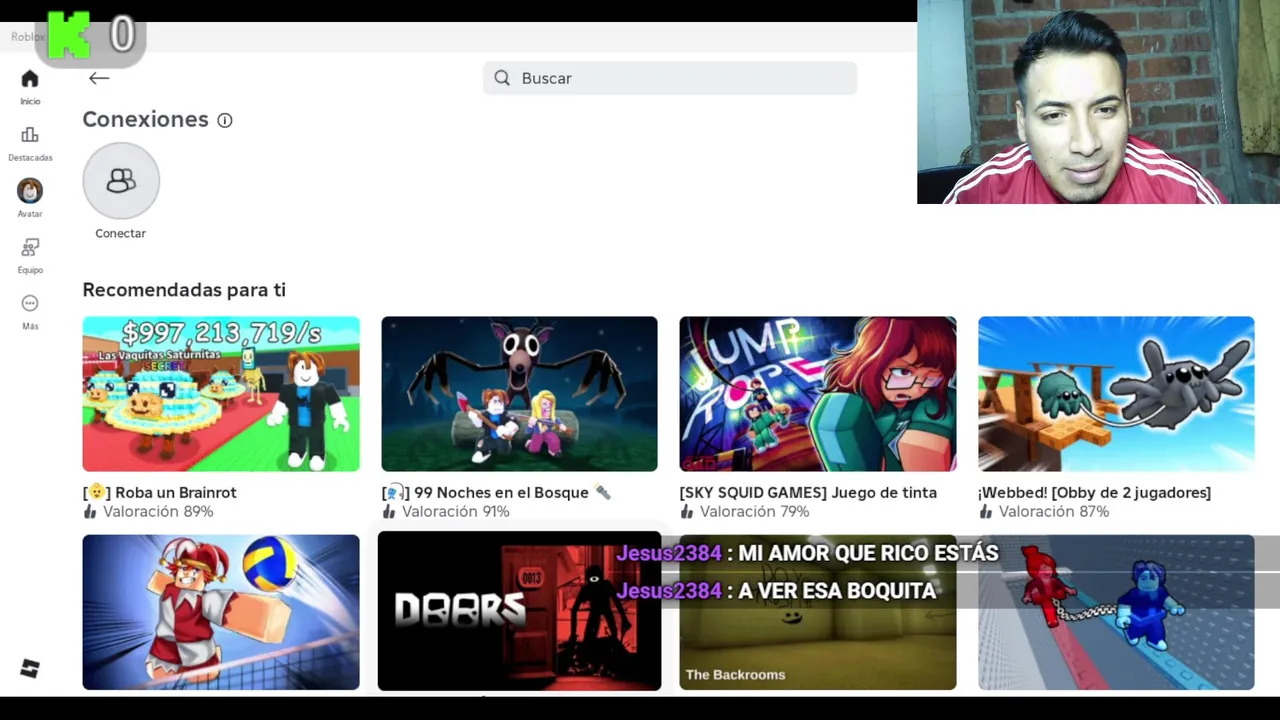Open the Avatar icon in sidebar
The height and width of the screenshot is (720, 1280).
pyautogui.click(x=30, y=191)
